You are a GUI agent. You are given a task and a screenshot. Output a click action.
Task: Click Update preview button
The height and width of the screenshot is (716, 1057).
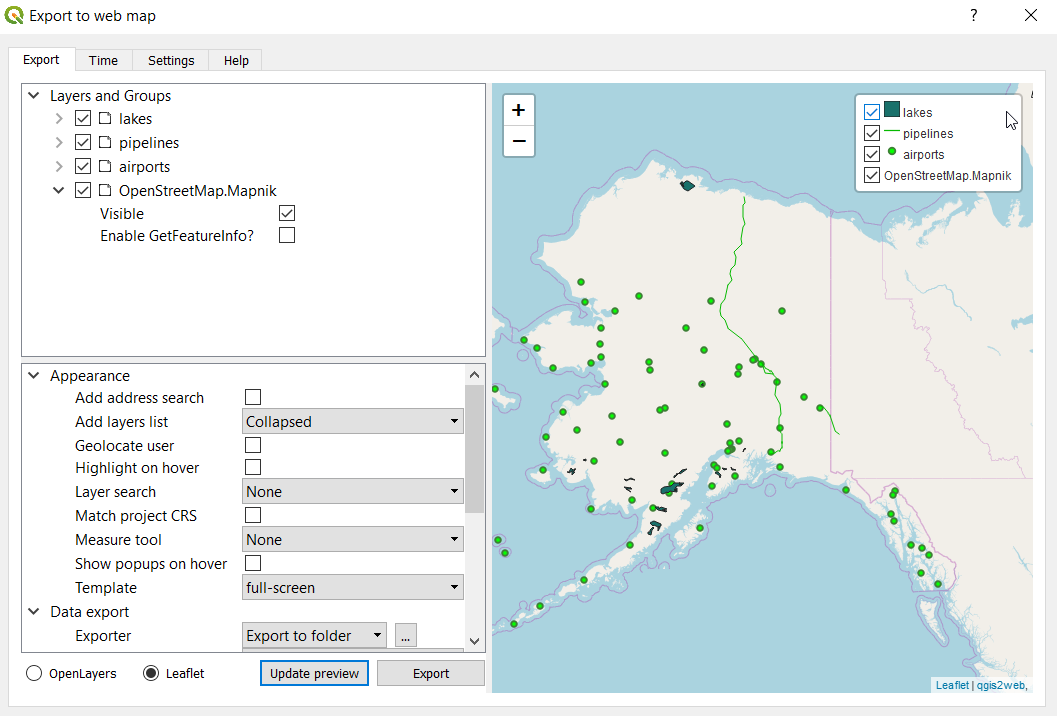point(314,673)
